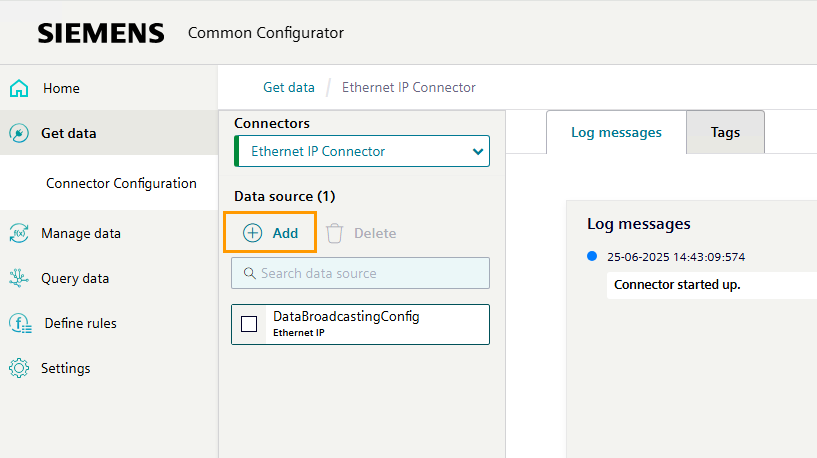
Task: Click the Home house icon in the sidebar
Action: (19, 88)
